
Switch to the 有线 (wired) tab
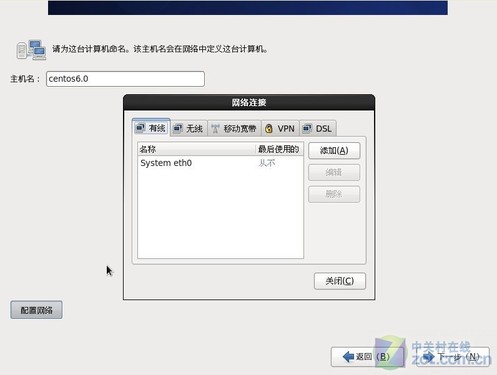[x=151, y=128]
